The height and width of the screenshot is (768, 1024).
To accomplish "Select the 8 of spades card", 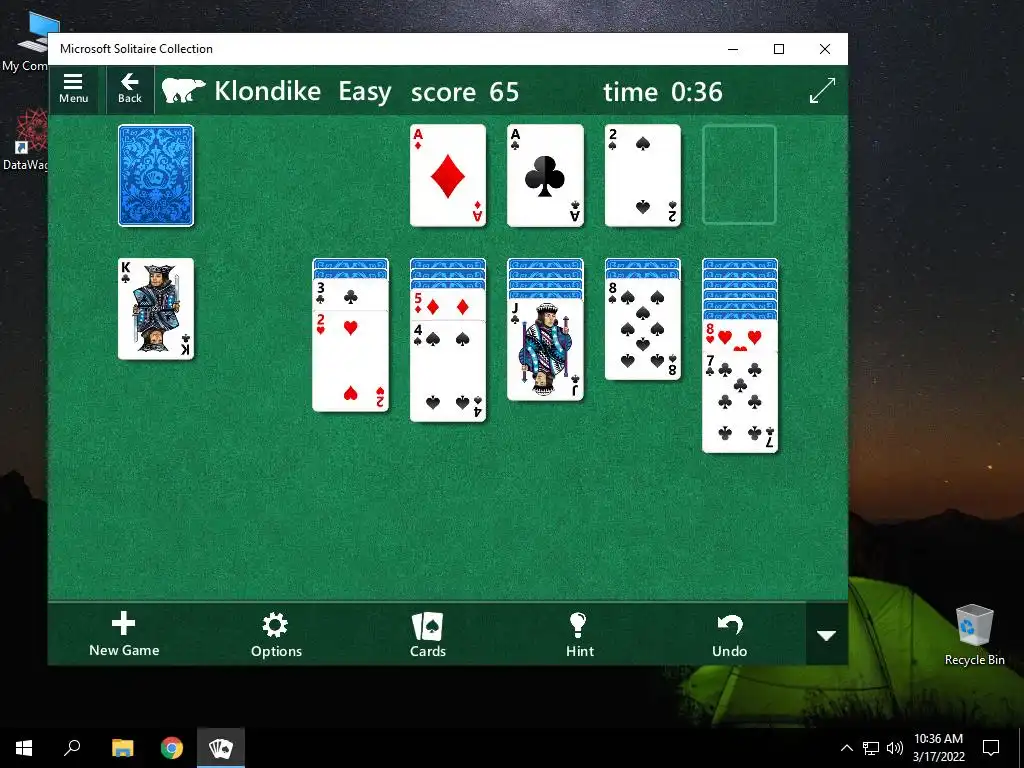I will point(643,330).
